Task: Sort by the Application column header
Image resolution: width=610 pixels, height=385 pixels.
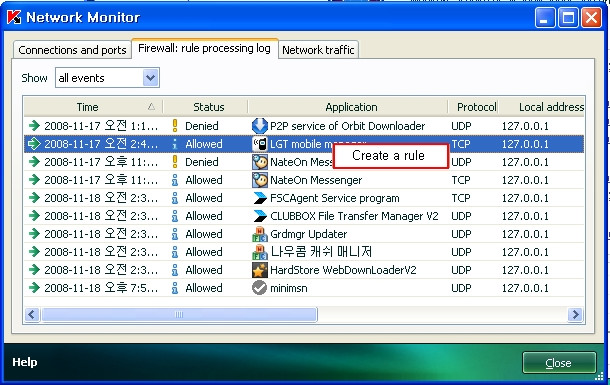Action: 348,107
